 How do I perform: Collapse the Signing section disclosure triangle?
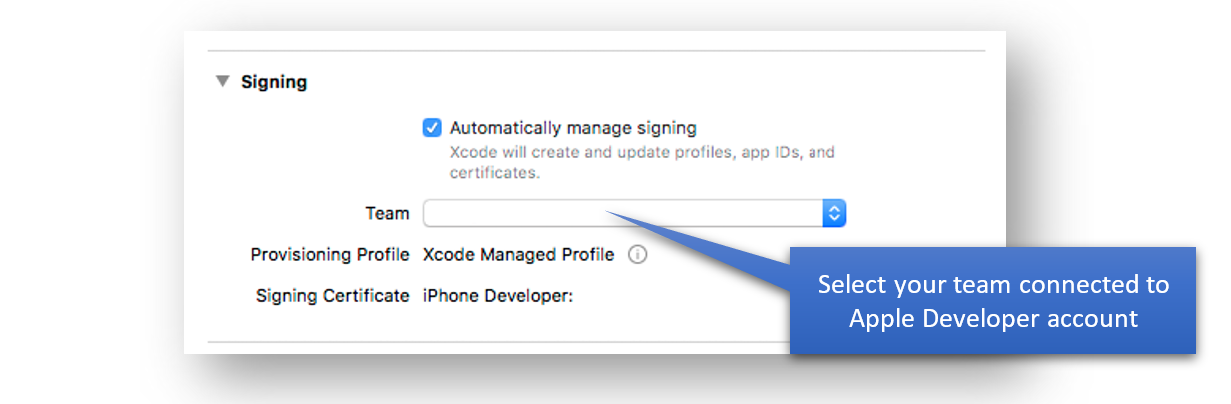tap(222, 82)
